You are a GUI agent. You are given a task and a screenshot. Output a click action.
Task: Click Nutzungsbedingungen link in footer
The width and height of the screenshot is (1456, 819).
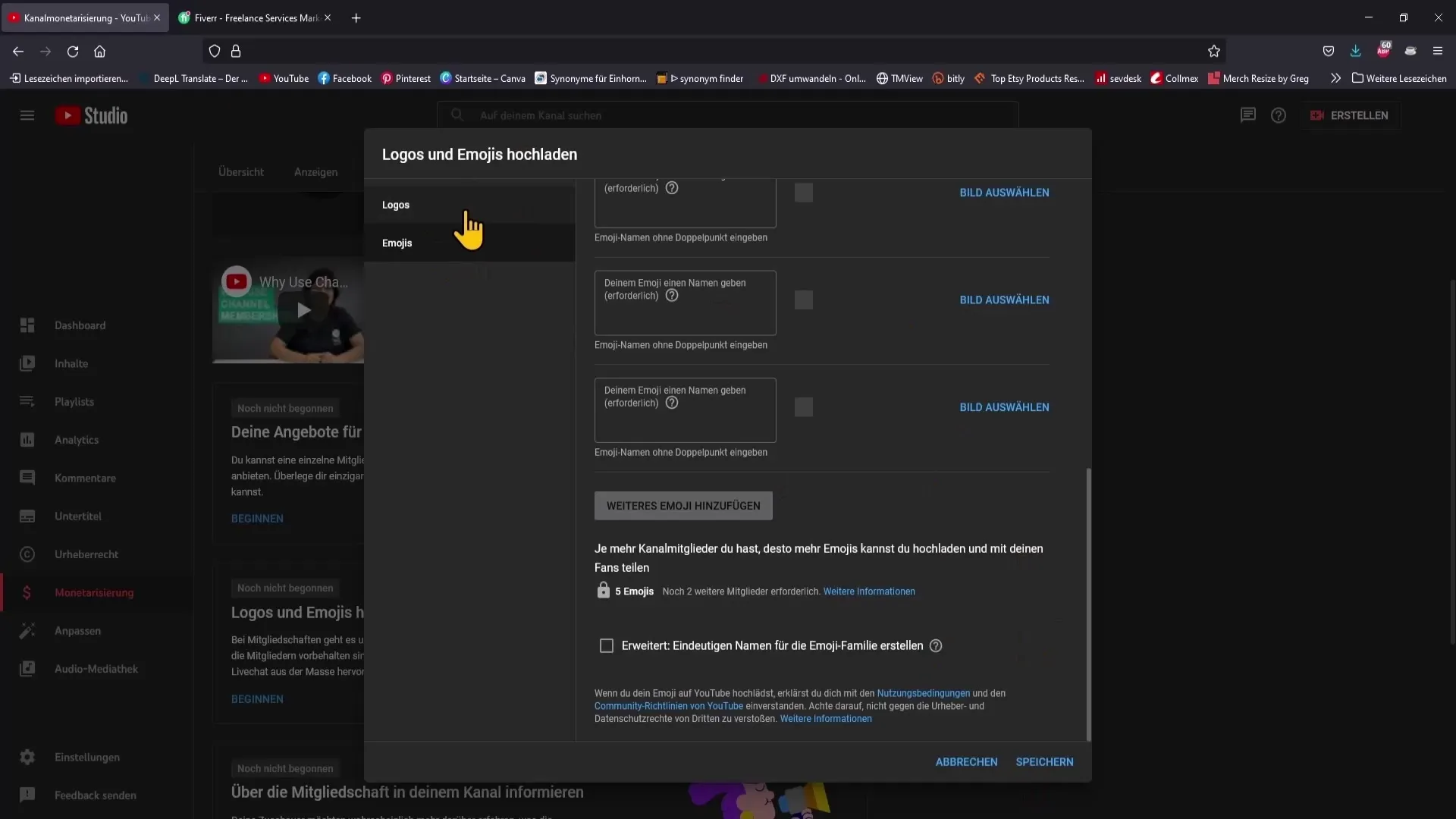(923, 693)
